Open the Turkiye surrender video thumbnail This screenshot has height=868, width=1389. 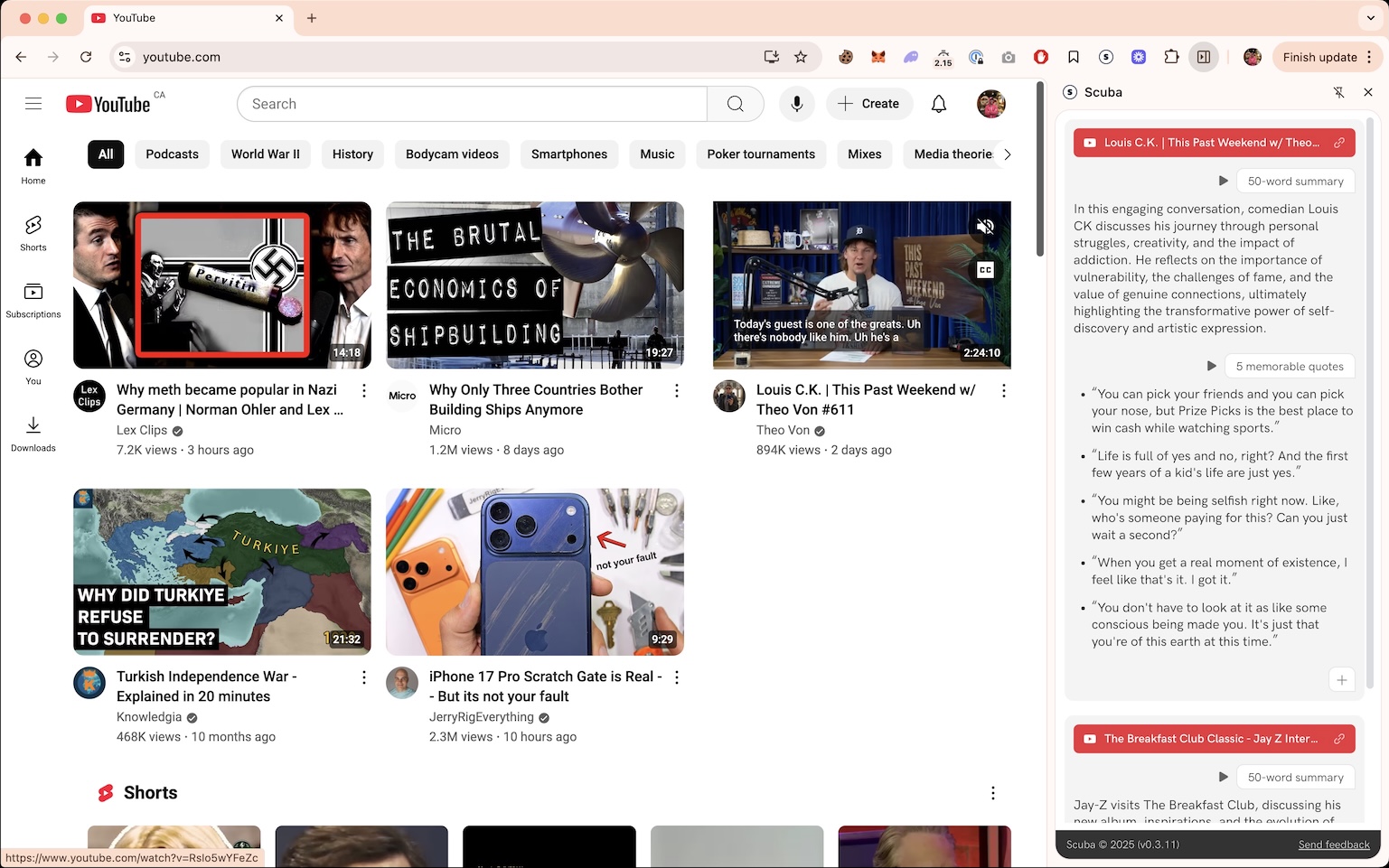pyautogui.click(x=222, y=572)
